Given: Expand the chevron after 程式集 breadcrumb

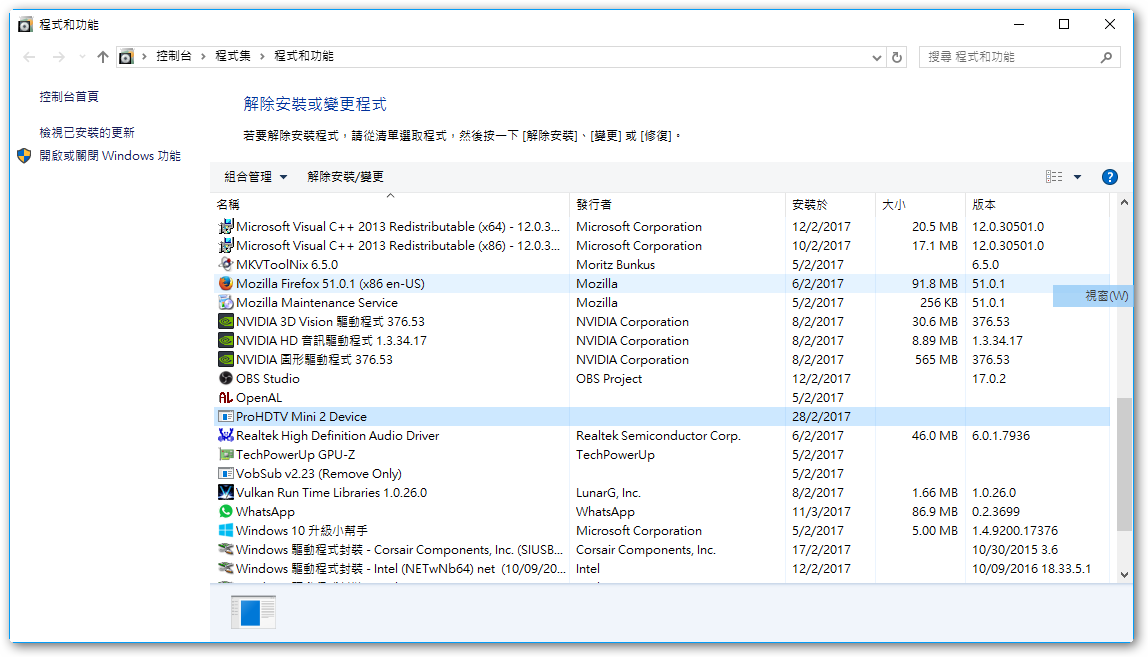Looking at the screenshot, I should coord(262,56).
